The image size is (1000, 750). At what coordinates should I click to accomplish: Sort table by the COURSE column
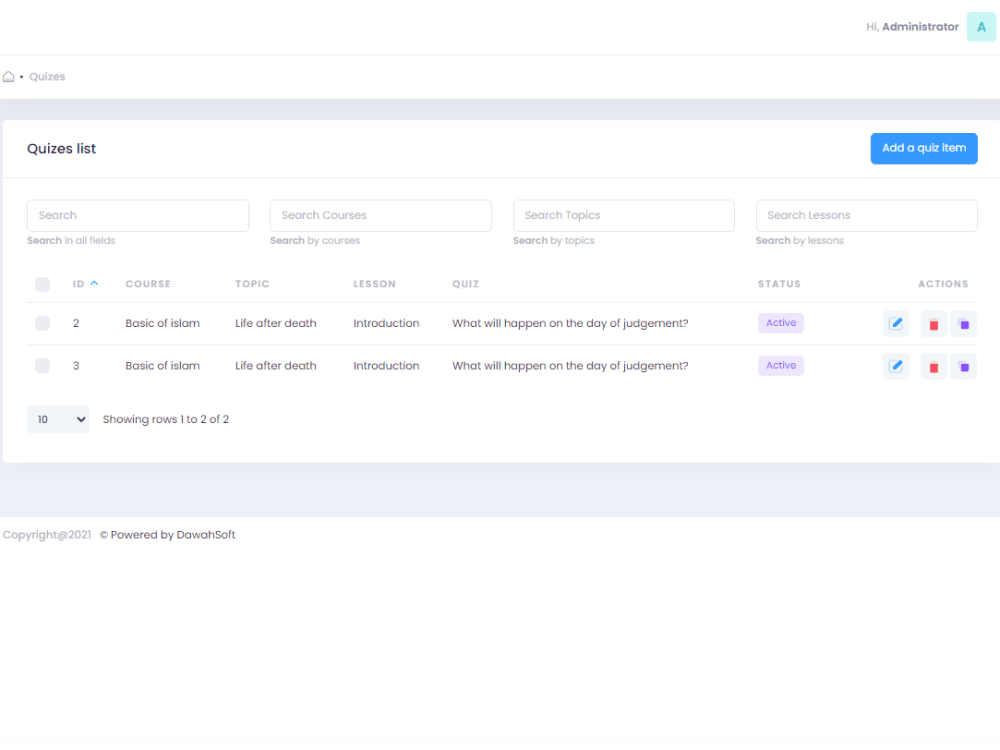coord(148,283)
